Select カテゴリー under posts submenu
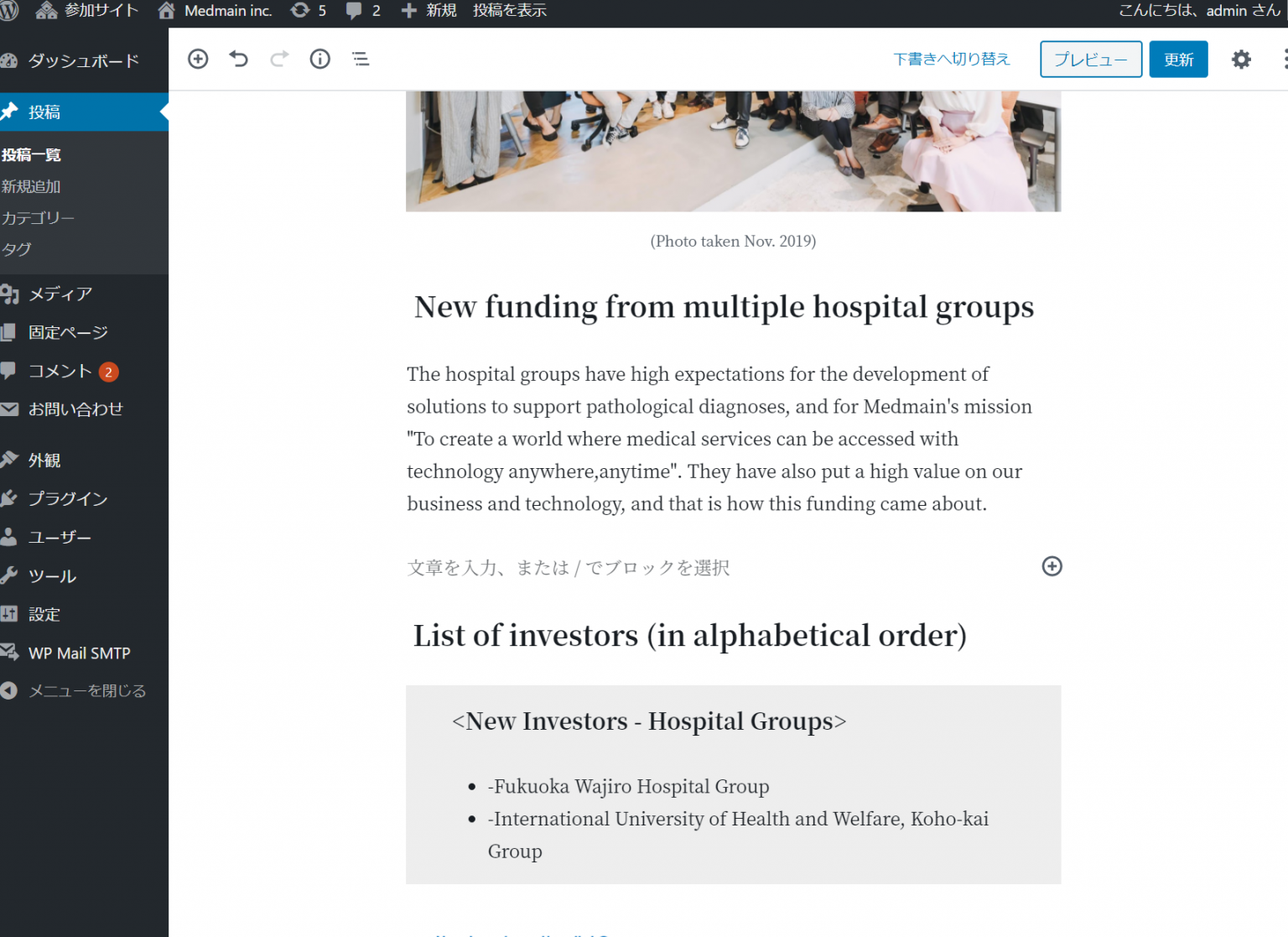This screenshot has height=937, width=1288. [x=39, y=218]
